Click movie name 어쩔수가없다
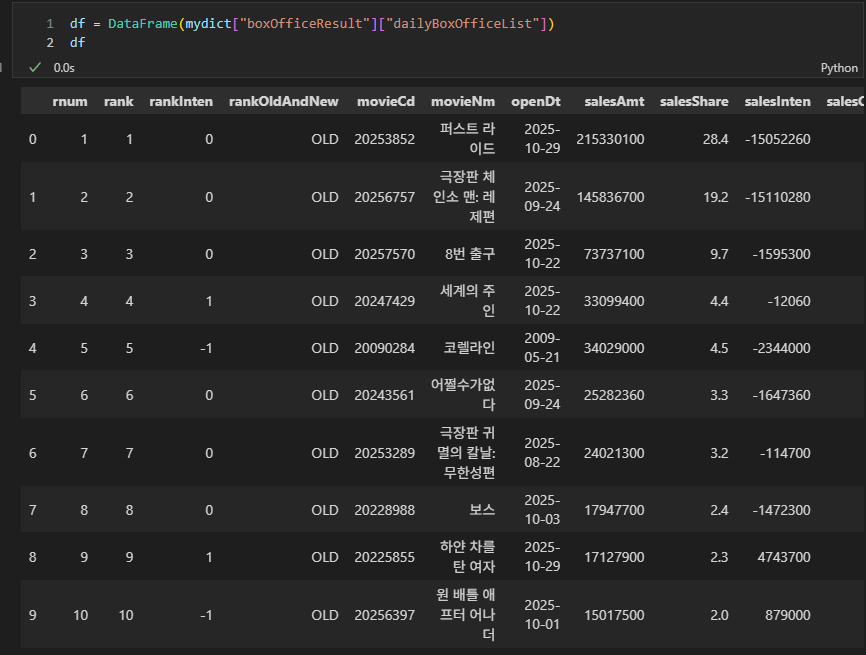The image size is (866, 655). click(x=463, y=394)
